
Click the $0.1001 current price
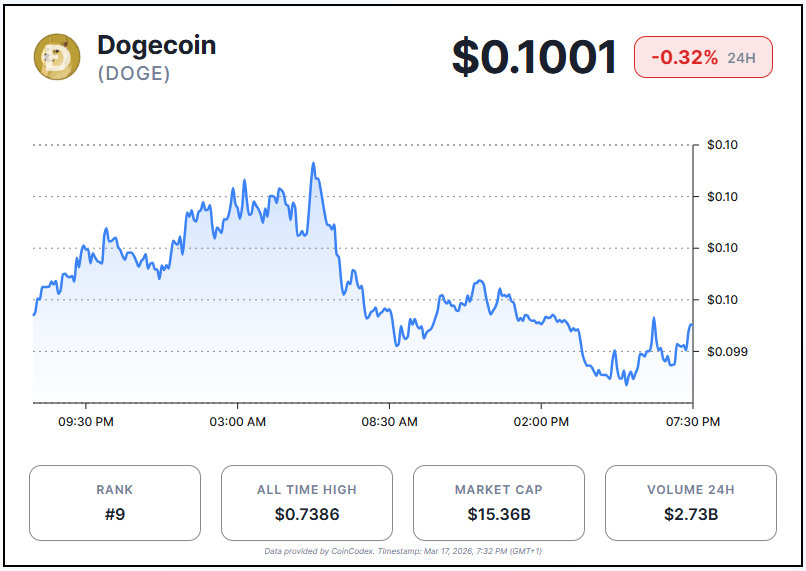coord(534,57)
